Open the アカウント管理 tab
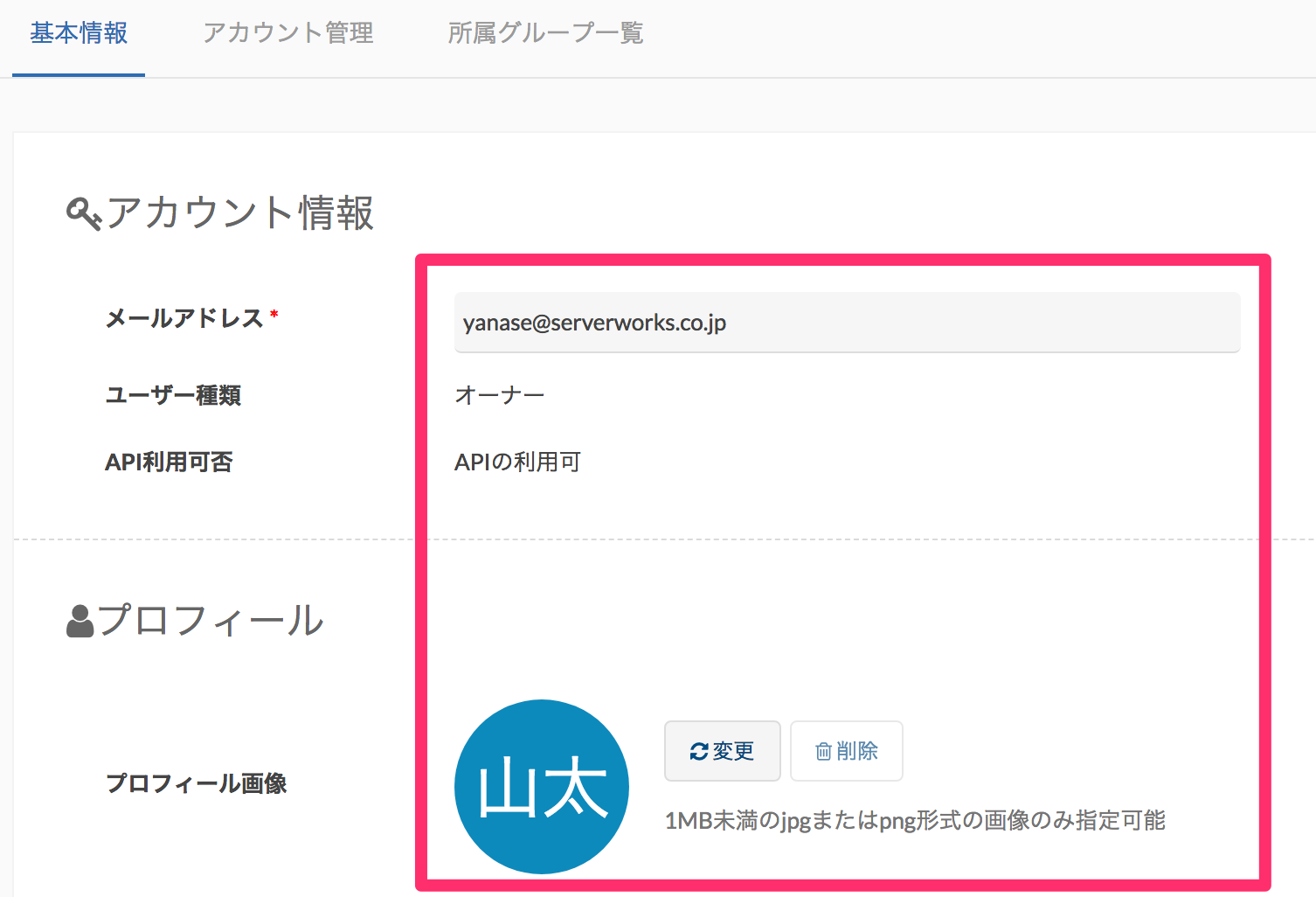The width and height of the screenshot is (1316, 897). coord(288,33)
